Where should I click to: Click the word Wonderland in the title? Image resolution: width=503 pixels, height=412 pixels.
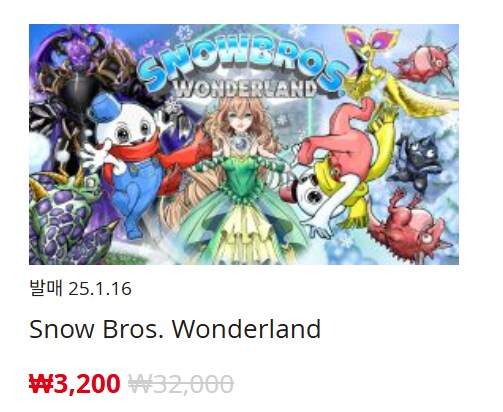(x=246, y=329)
